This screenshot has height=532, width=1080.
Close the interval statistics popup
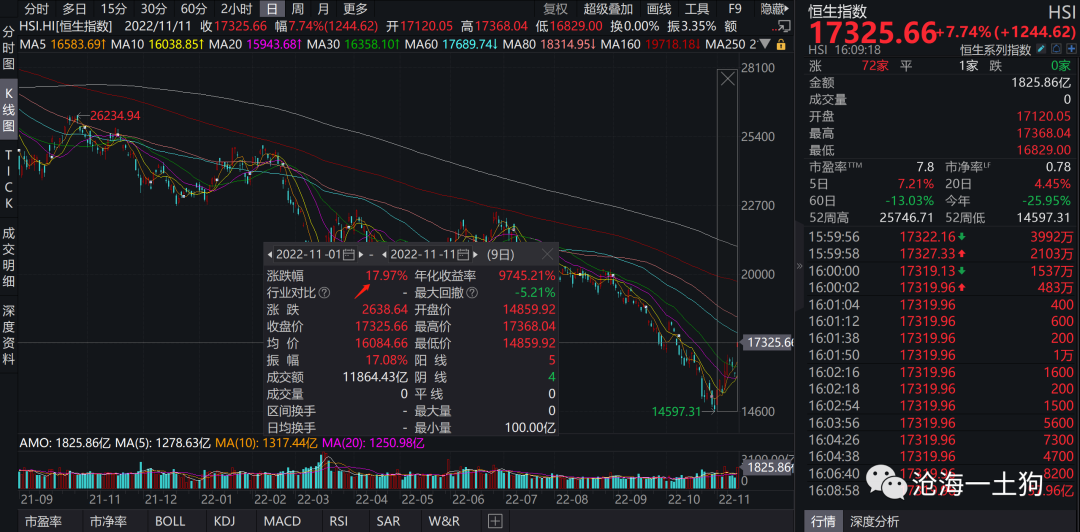[x=549, y=254]
